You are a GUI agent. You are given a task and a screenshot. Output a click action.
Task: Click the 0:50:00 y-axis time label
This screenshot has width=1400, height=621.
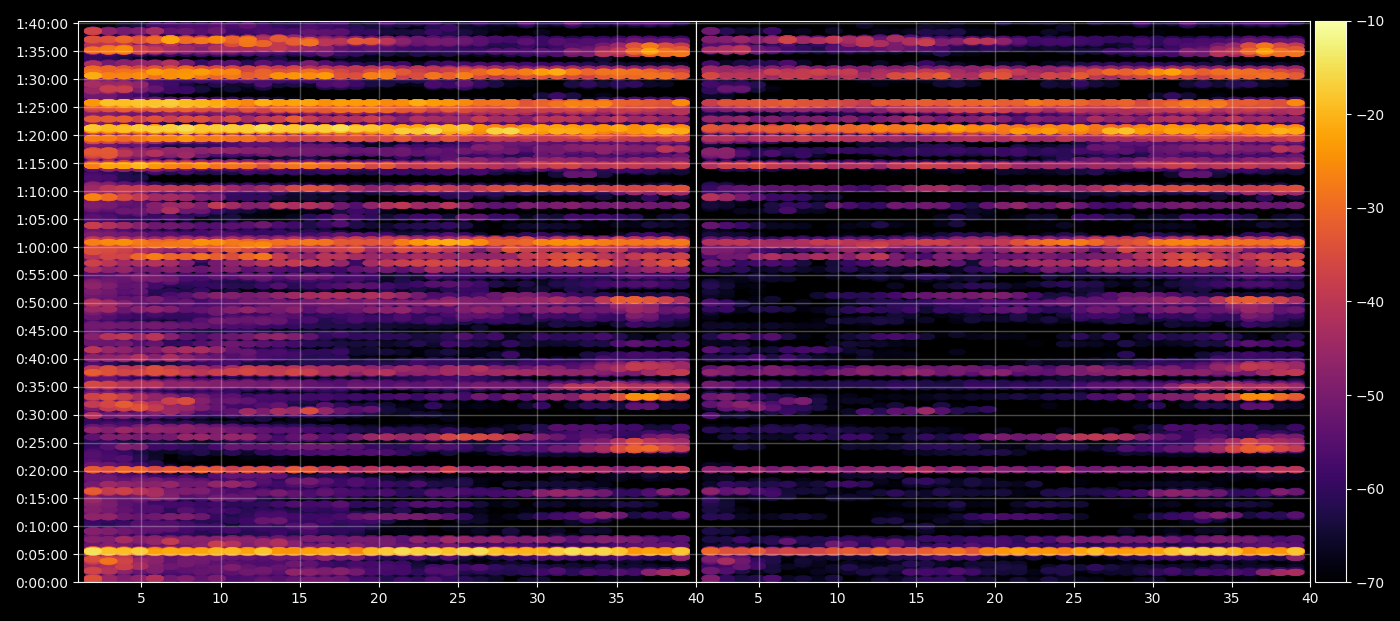[x=43, y=303]
